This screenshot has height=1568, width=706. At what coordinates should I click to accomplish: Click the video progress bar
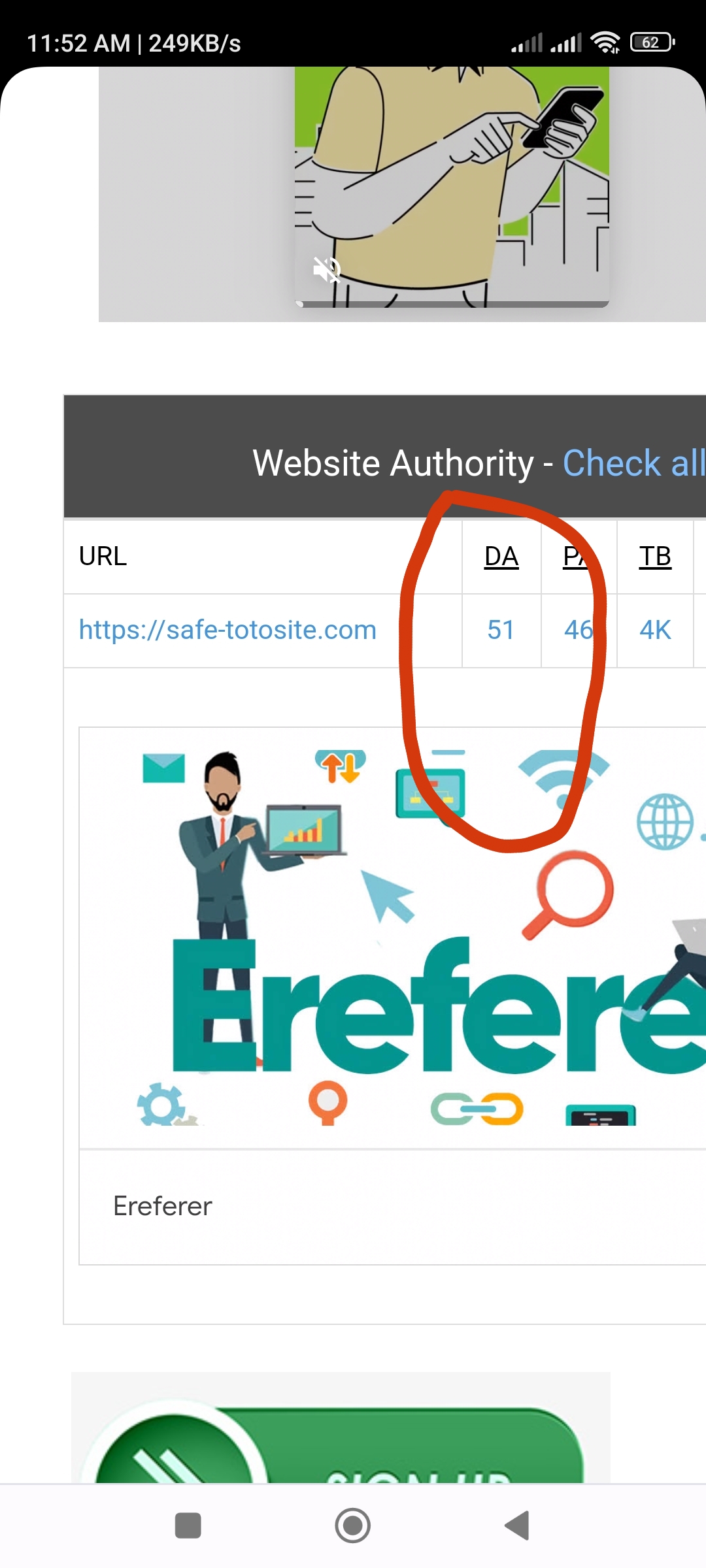(452, 304)
